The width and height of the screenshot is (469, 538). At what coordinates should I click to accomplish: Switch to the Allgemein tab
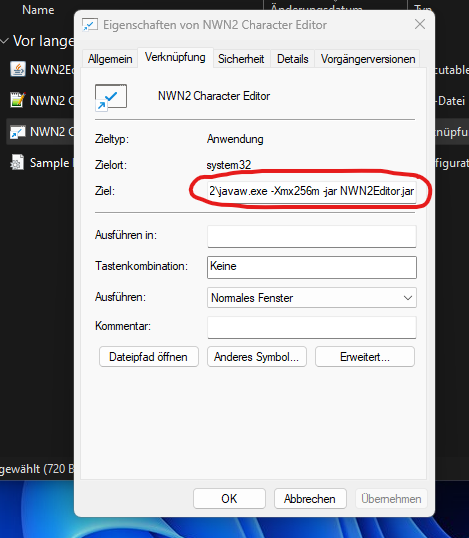(x=110, y=59)
